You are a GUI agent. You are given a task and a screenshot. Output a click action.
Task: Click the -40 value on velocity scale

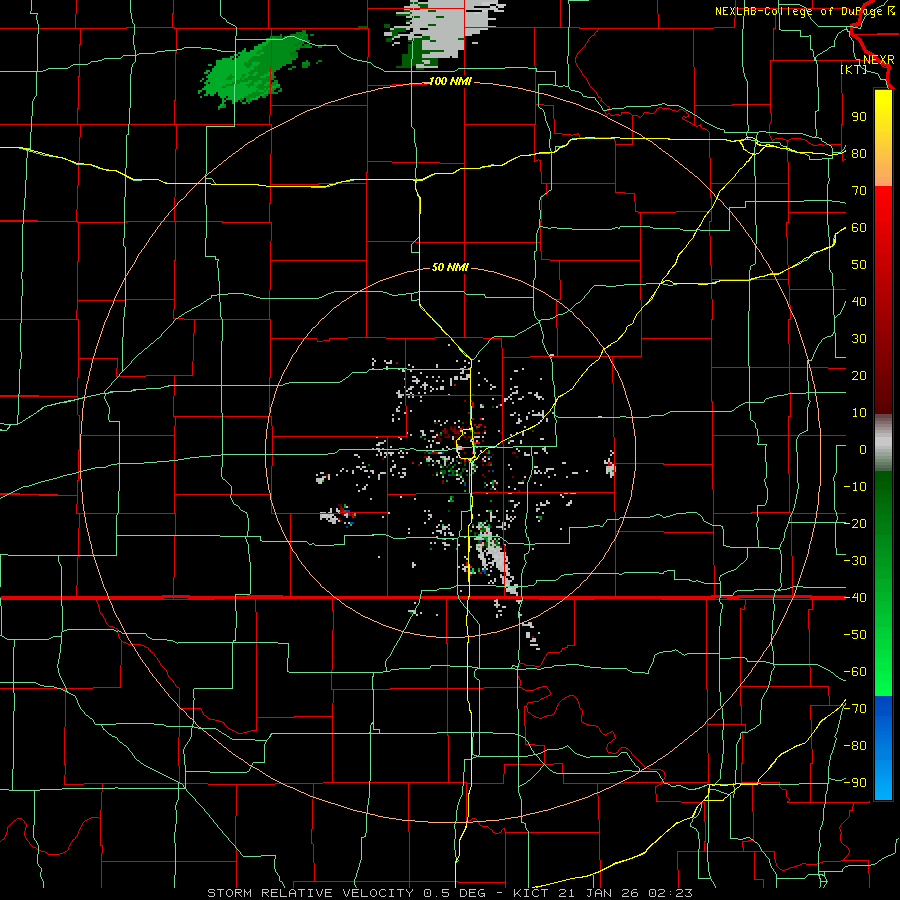[x=855, y=598]
